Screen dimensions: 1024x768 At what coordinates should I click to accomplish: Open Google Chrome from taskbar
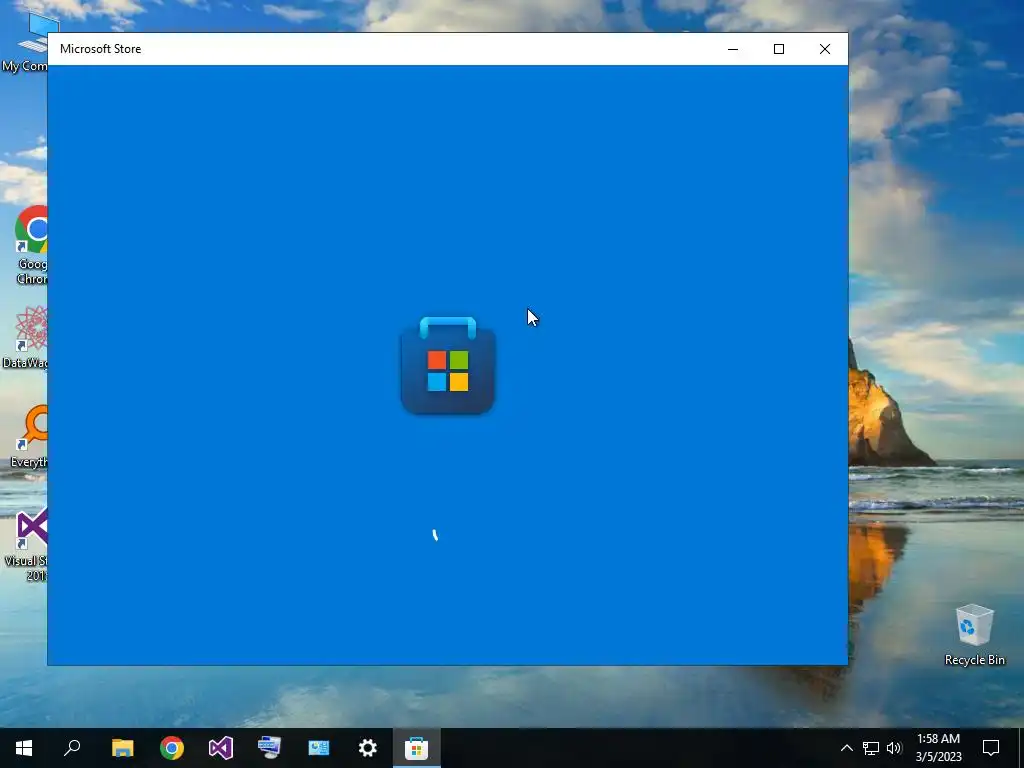[x=172, y=748]
